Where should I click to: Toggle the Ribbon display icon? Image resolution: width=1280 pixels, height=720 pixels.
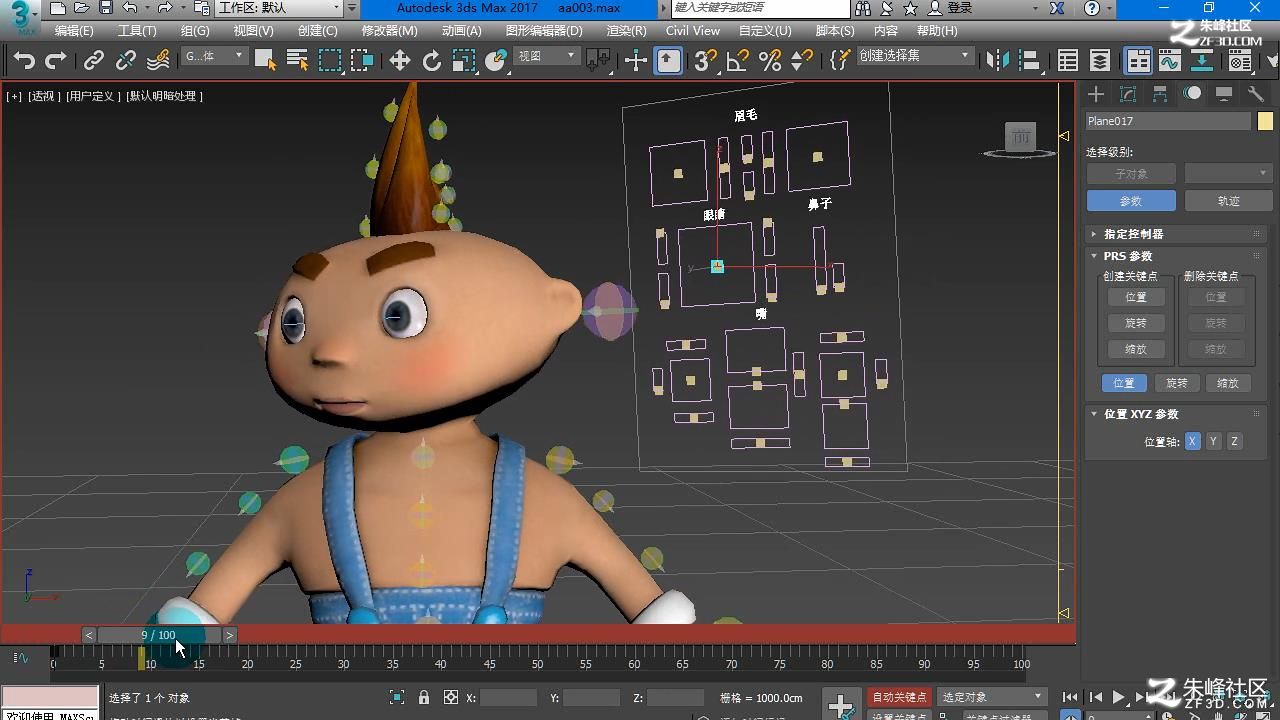click(1138, 61)
